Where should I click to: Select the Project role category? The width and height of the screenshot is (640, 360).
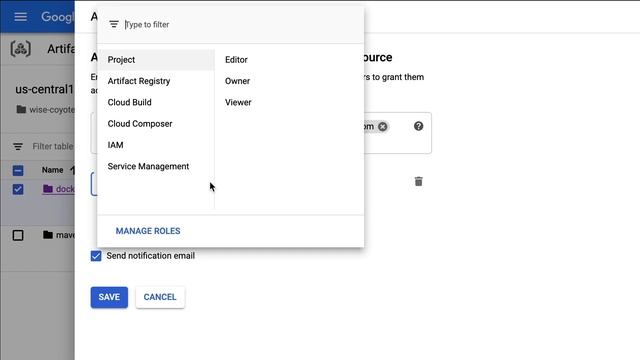(156, 60)
